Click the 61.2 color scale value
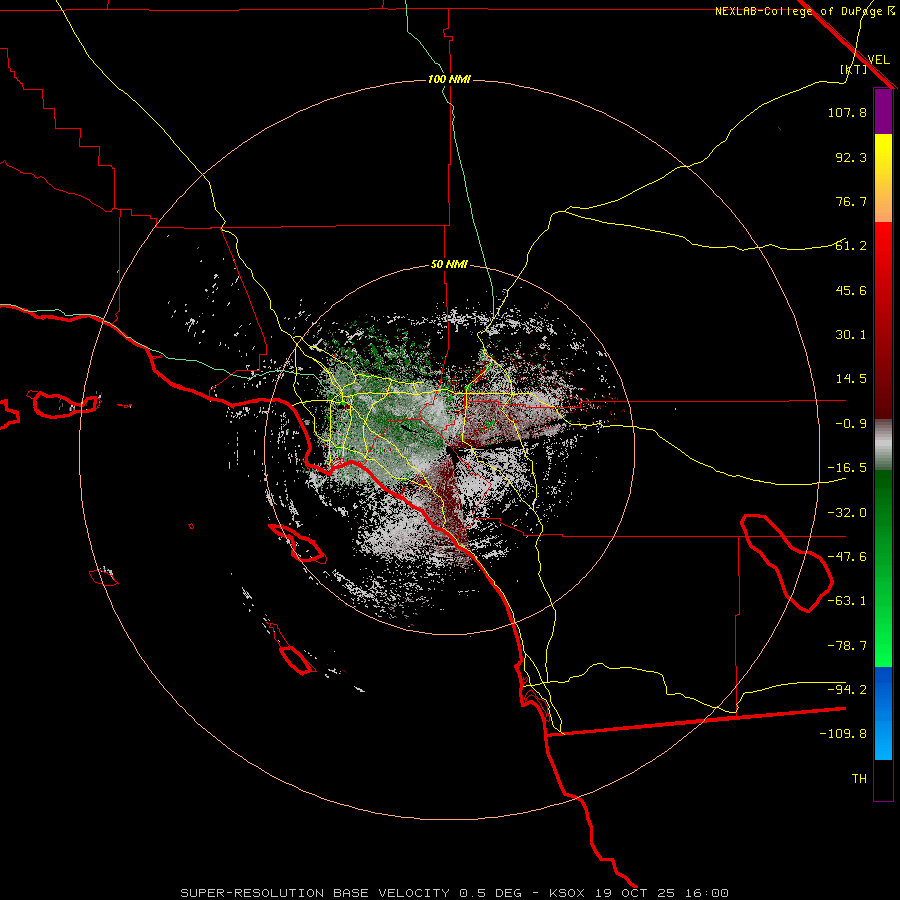Image resolution: width=900 pixels, height=900 pixels. tap(851, 246)
